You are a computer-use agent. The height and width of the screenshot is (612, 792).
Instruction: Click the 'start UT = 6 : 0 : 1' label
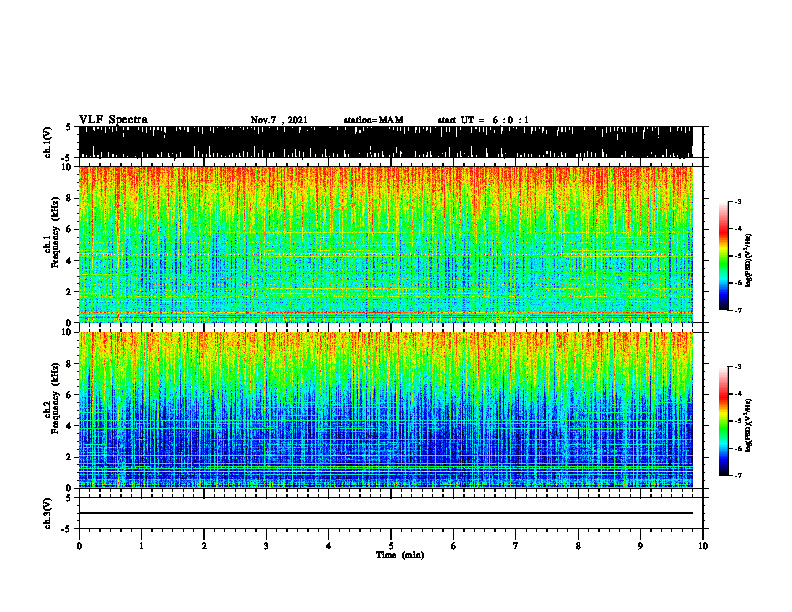[x=483, y=120]
